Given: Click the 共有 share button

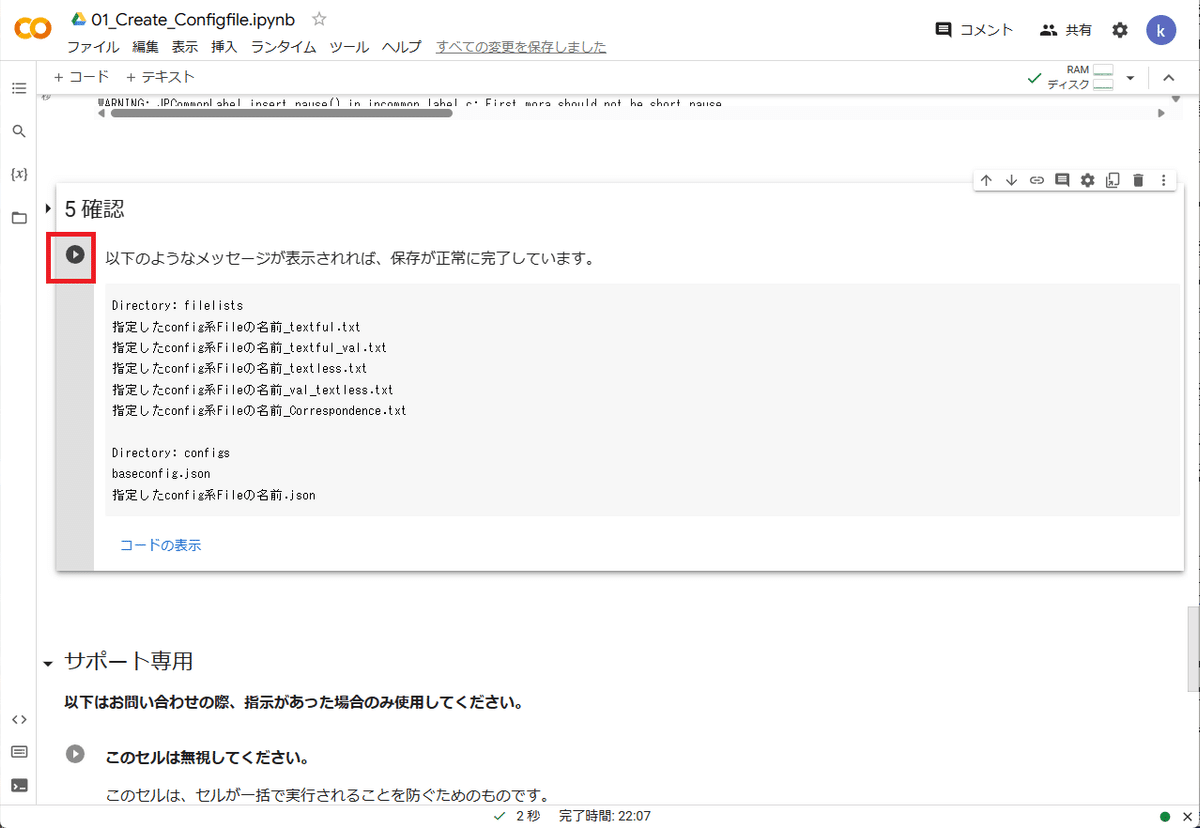Looking at the screenshot, I should tap(1066, 30).
